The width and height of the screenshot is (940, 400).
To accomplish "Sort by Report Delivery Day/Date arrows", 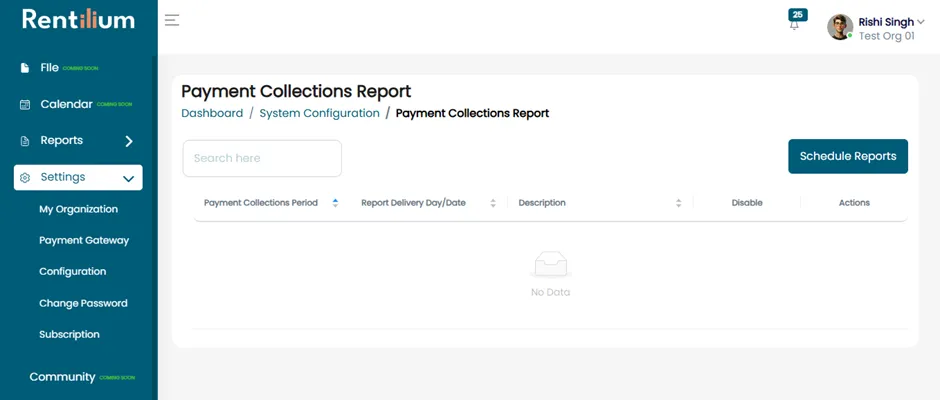I will pos(493,203).
